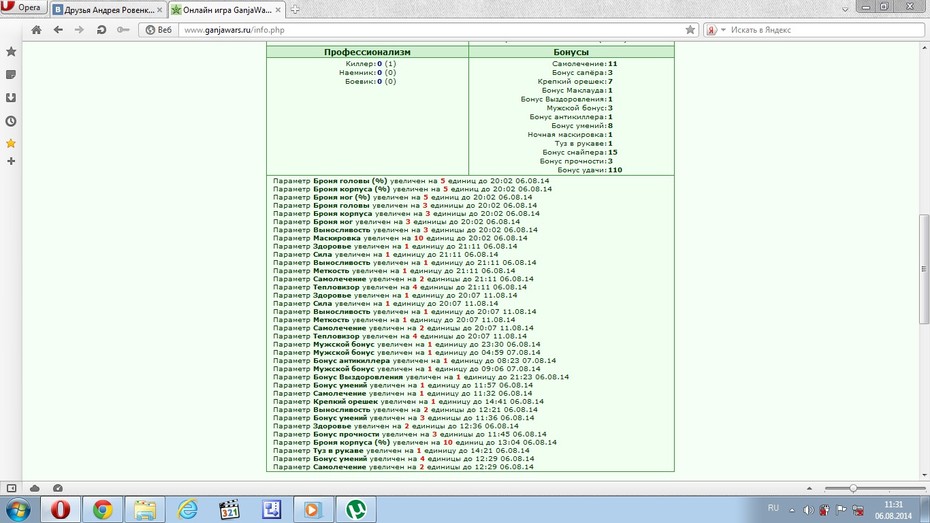Click the Наемник: 0 (0) row
930x523 pixels.
pyautogui.click(x=368, y=72)
